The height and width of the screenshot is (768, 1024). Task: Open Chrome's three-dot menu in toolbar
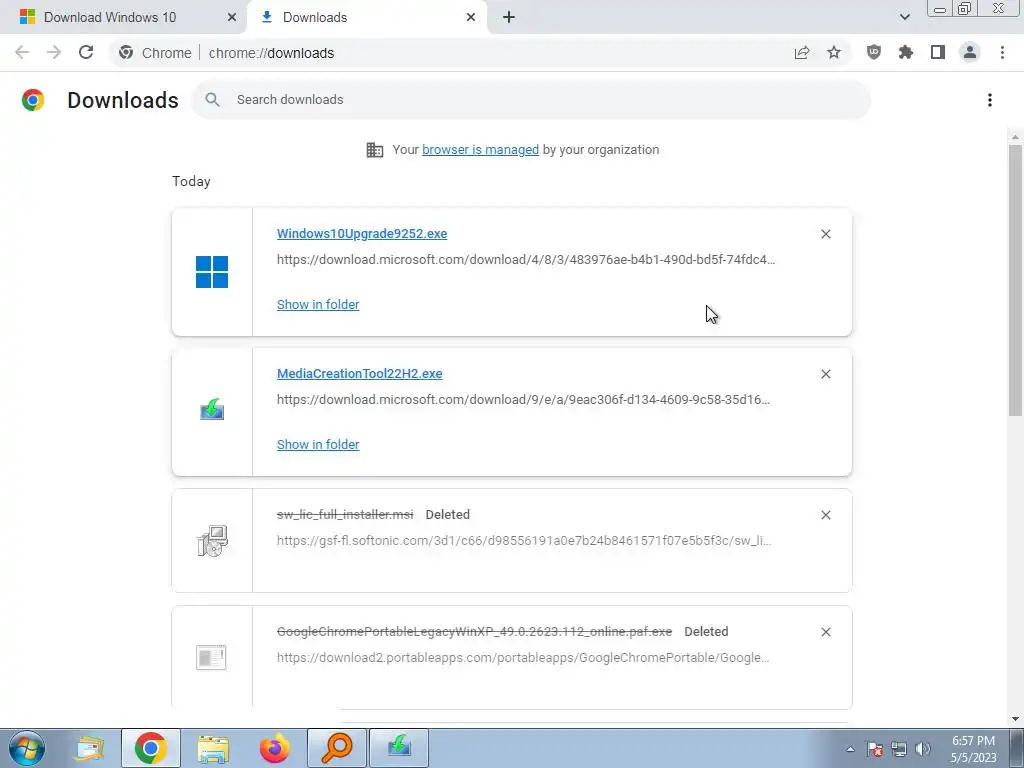pyautogui.click(x=1002, y=52)
